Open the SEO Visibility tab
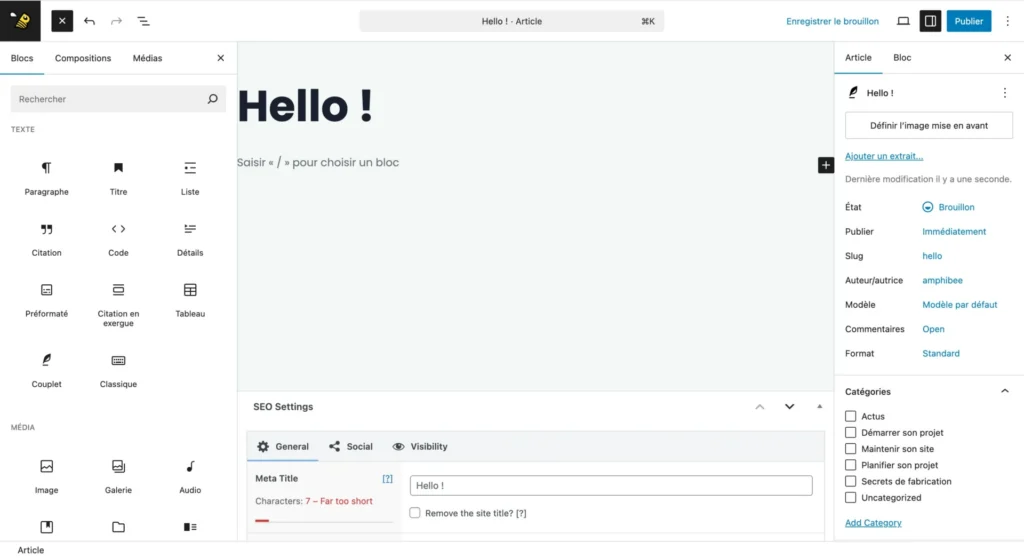The width and height of the screenshot is (1024, 558). pyautogui.click(x=420, y=446)
